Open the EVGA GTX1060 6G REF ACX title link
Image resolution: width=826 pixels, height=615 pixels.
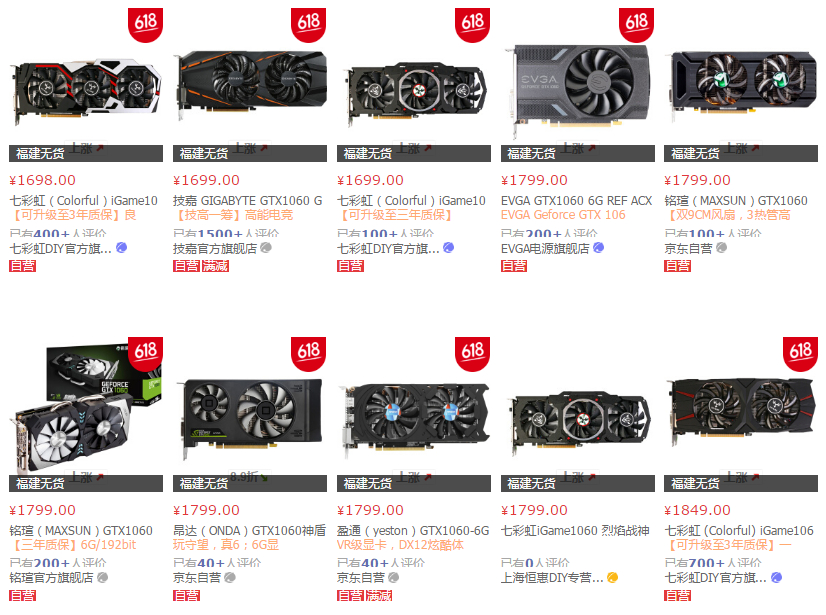(x=576, y=201)
